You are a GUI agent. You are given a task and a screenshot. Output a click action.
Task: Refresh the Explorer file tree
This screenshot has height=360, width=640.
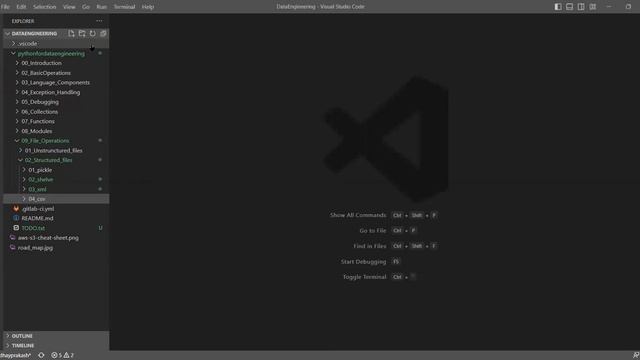click(93, 33)
